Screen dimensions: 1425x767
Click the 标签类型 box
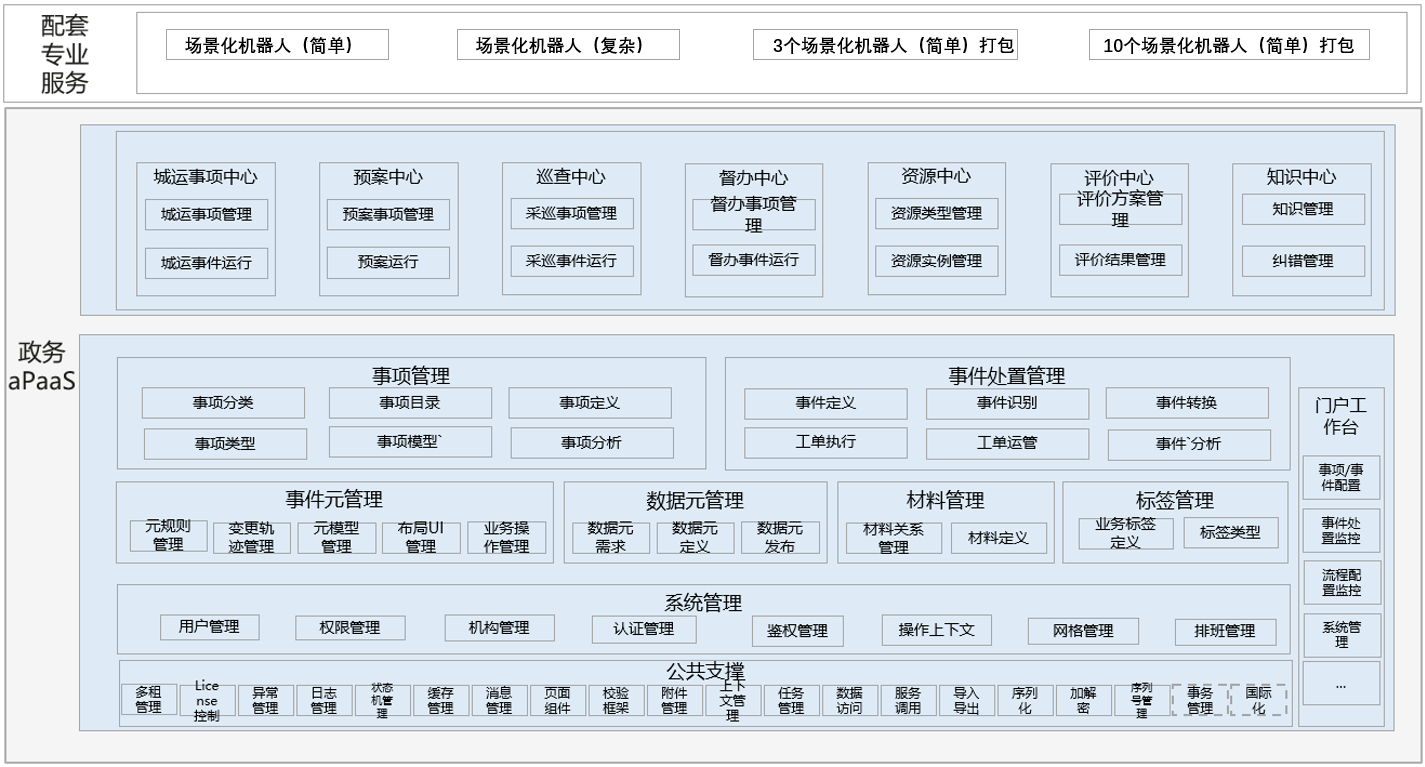pos(1230,533)
